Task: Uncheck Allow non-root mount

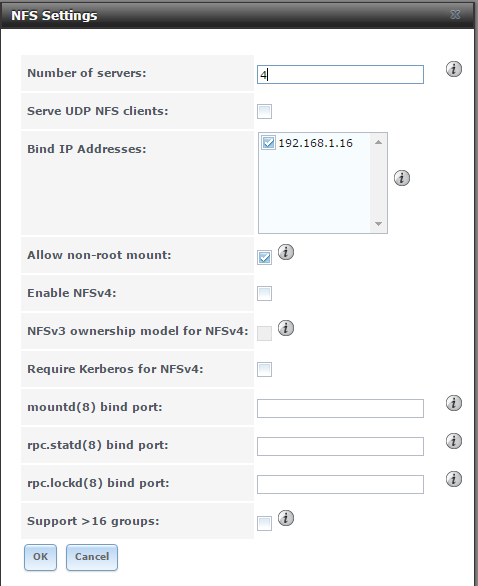Action: pos(264,257)
